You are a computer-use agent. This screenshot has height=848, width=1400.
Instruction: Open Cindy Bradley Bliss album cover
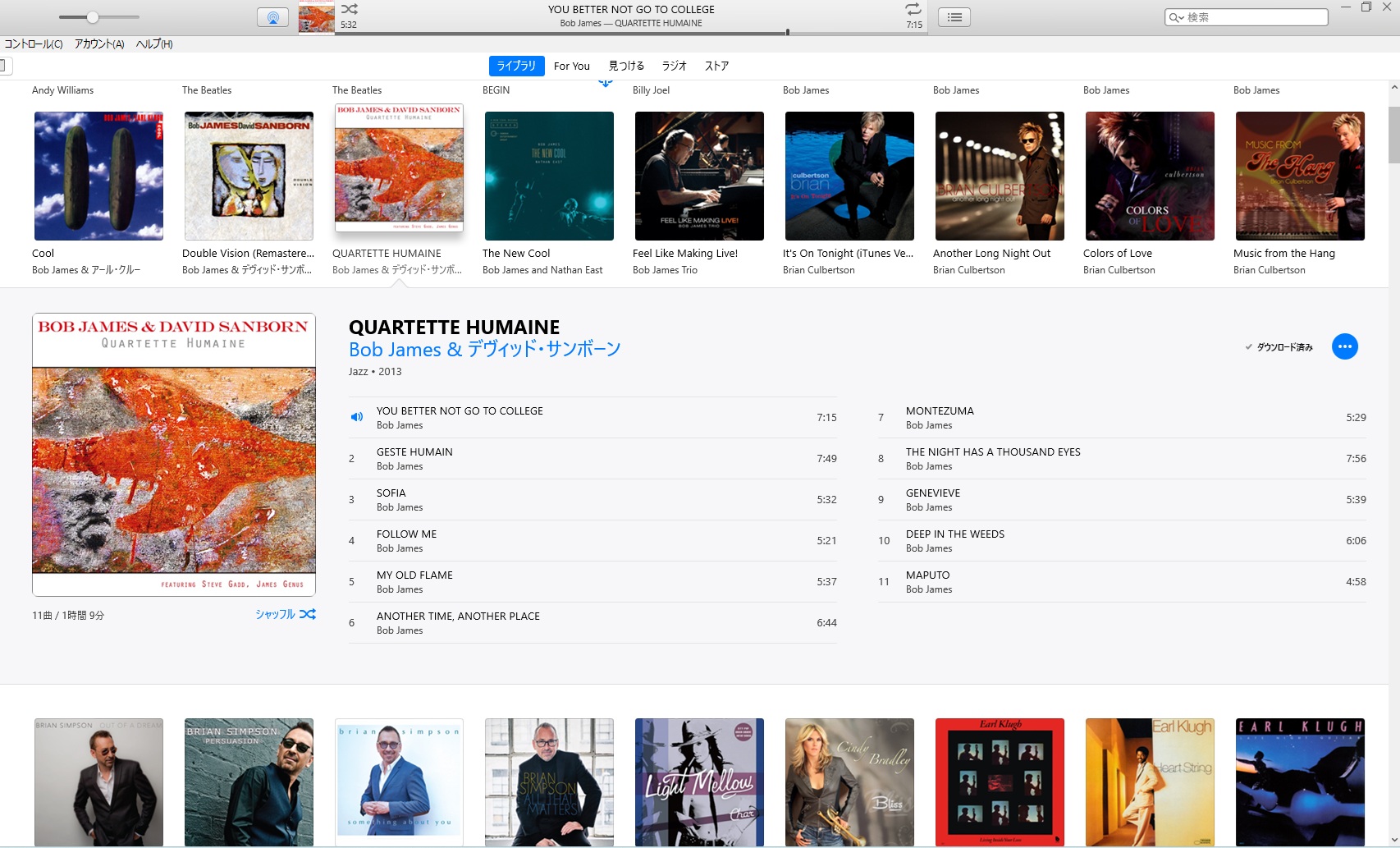tap(849, 782)
